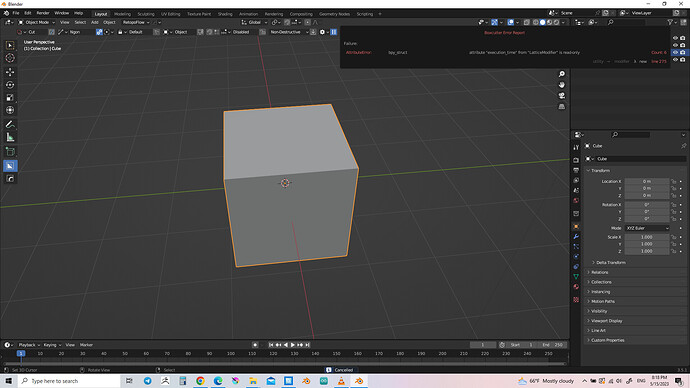Select the Add Cube tool

(x=10, y=152)
